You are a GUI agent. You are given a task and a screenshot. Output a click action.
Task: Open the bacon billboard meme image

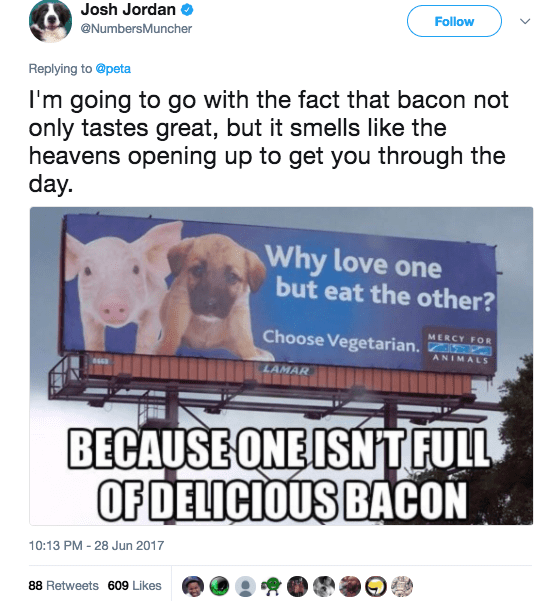click(x=281, y=366)
